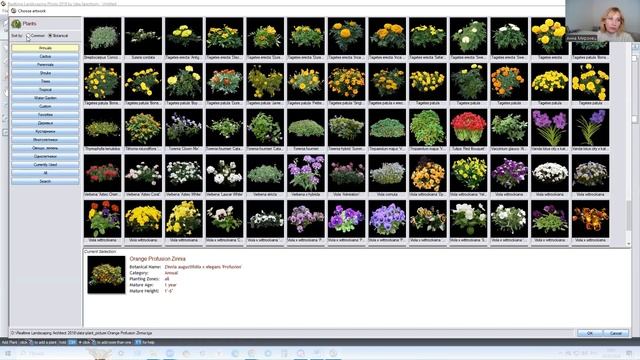The image size is (640, 360).
Task: Select the Viola cornuta thumbnail
Action: [x=387, y=173]
